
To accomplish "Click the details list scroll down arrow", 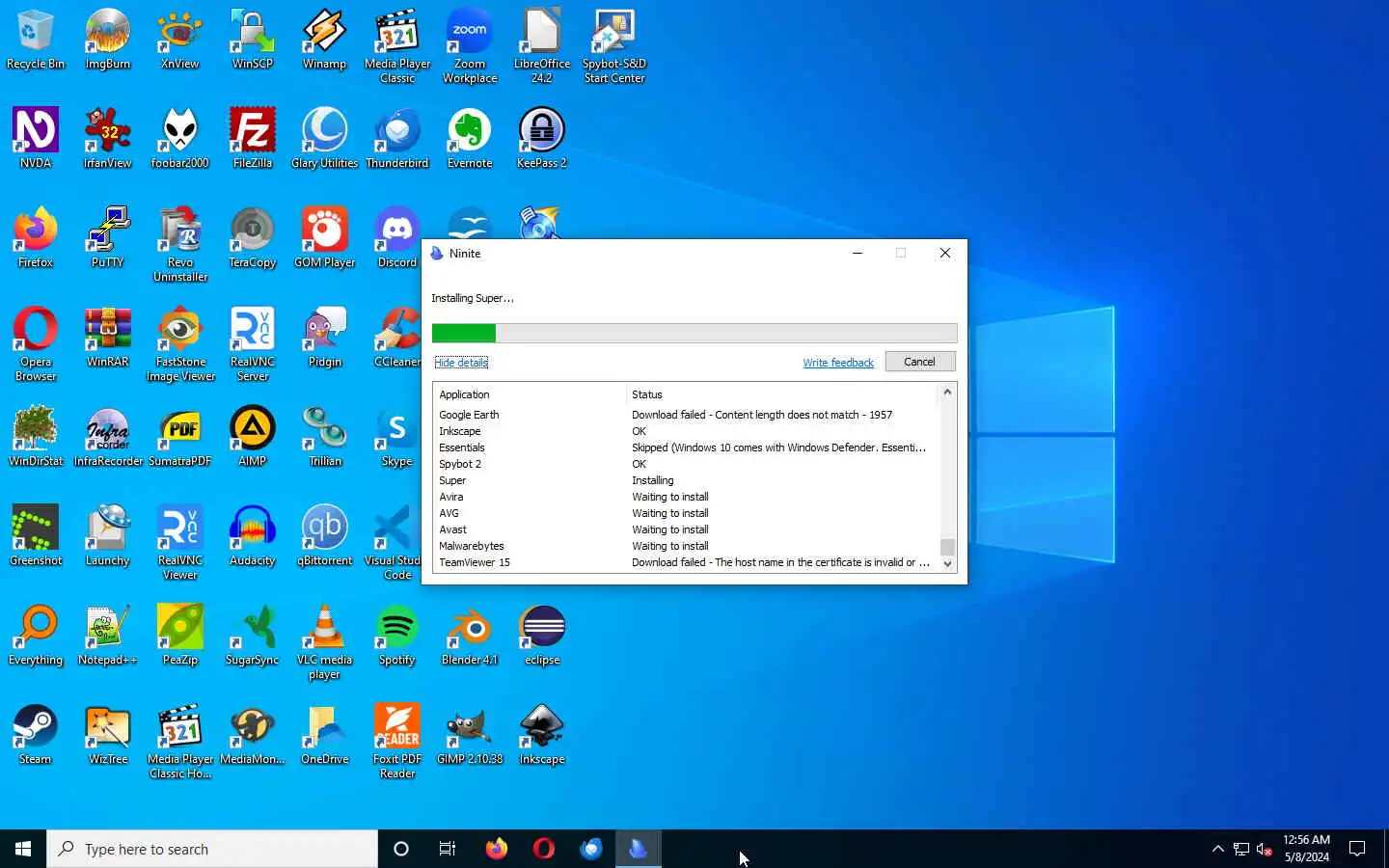I will click(947, 564).
